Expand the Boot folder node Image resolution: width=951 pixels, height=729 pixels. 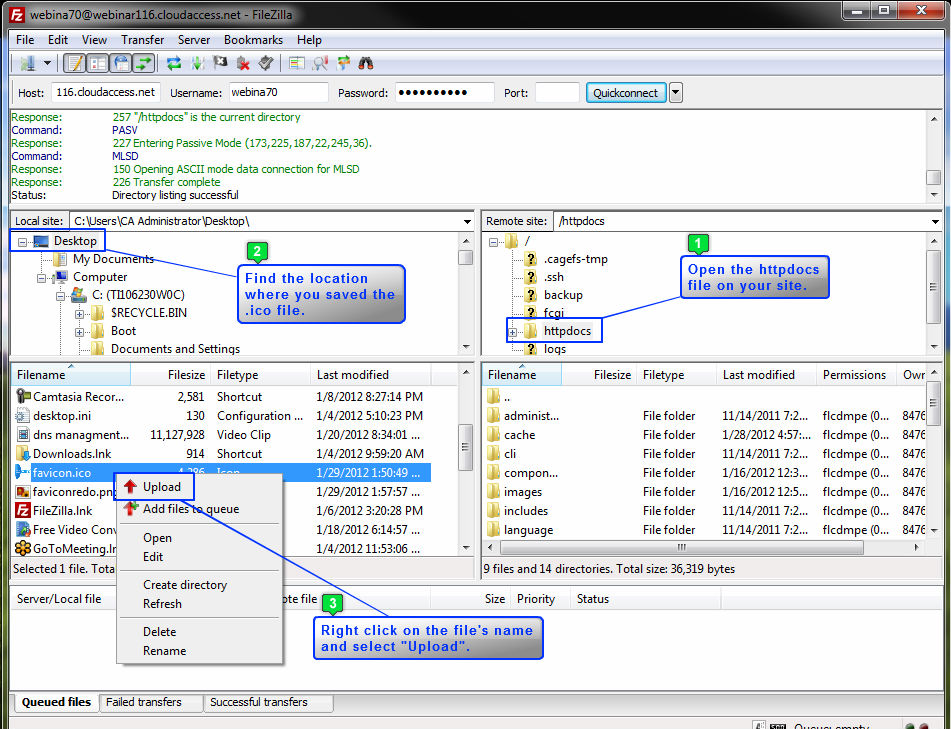[x=79, y=332]
